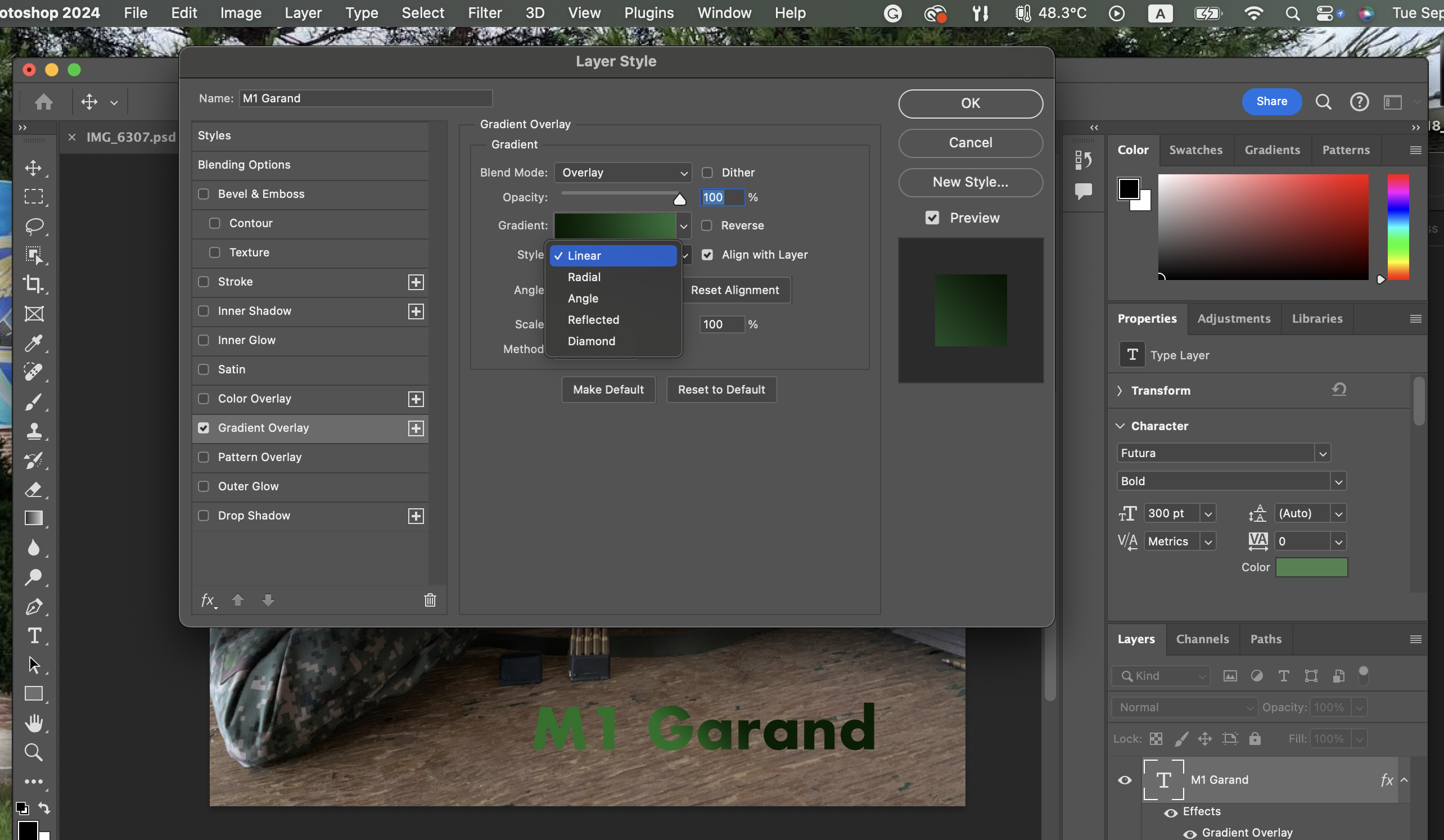Enable the Dither checkbox
This screenshot has height=840, width=1444.
(707, 173)
